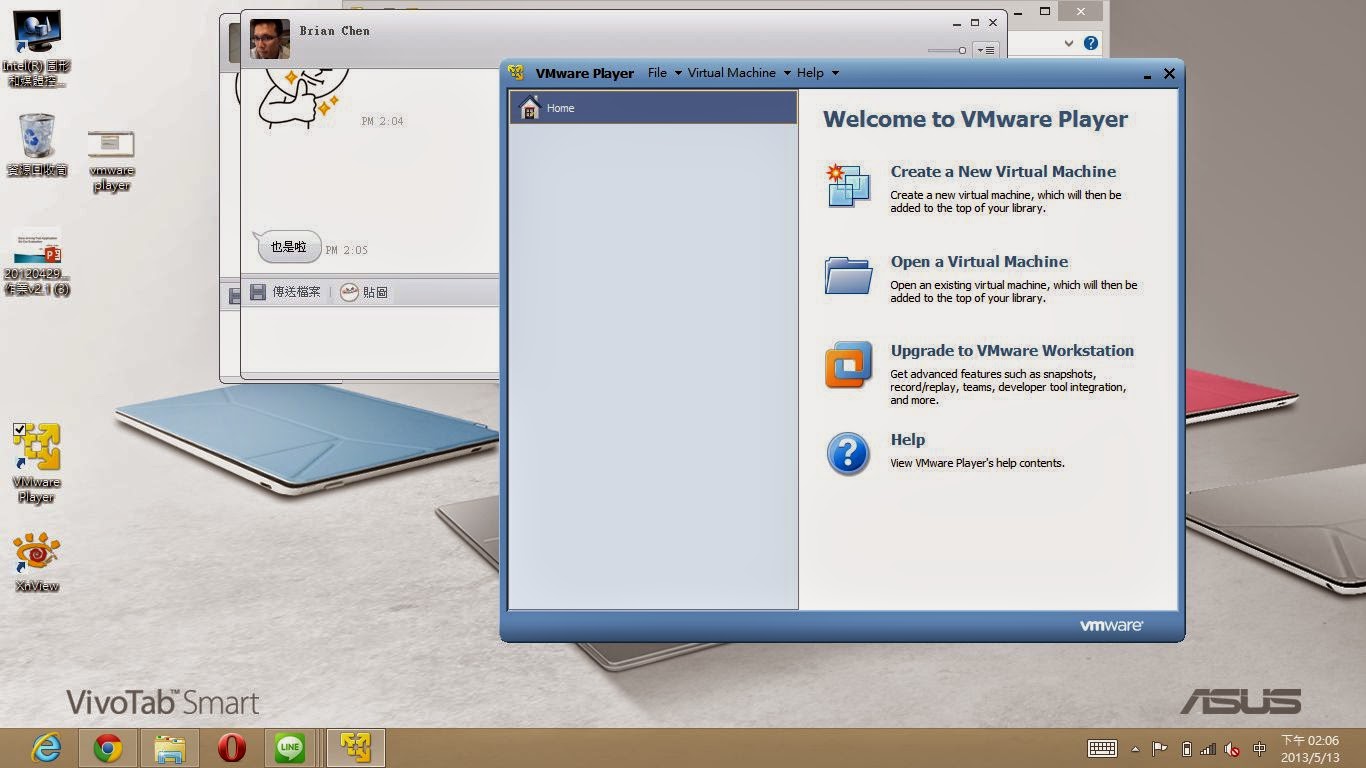The width and height of the screenshot is (1366, 768).
Task: Launch Google Chrome from the taskbar
Action: coord(108,748)
